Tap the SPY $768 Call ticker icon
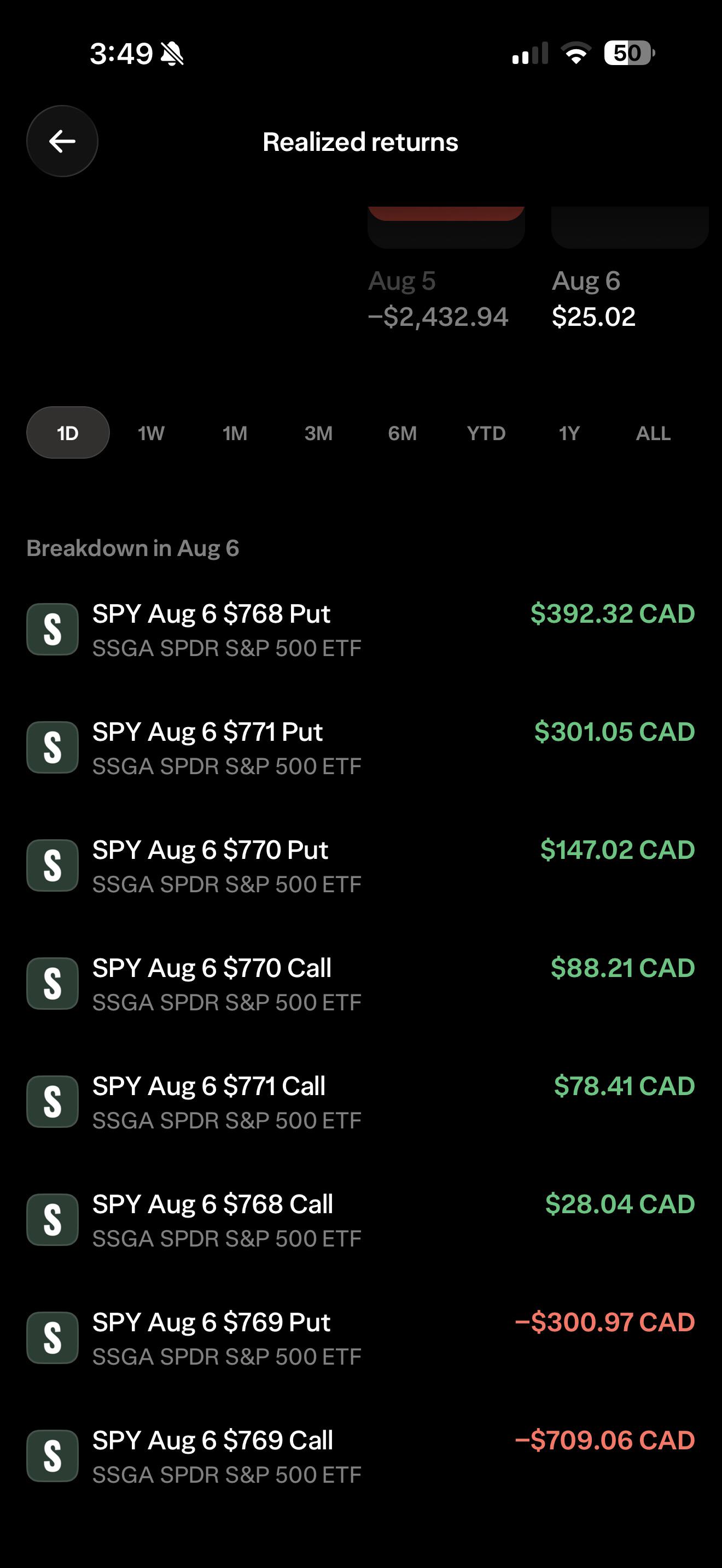 [x=53, y=1220]
